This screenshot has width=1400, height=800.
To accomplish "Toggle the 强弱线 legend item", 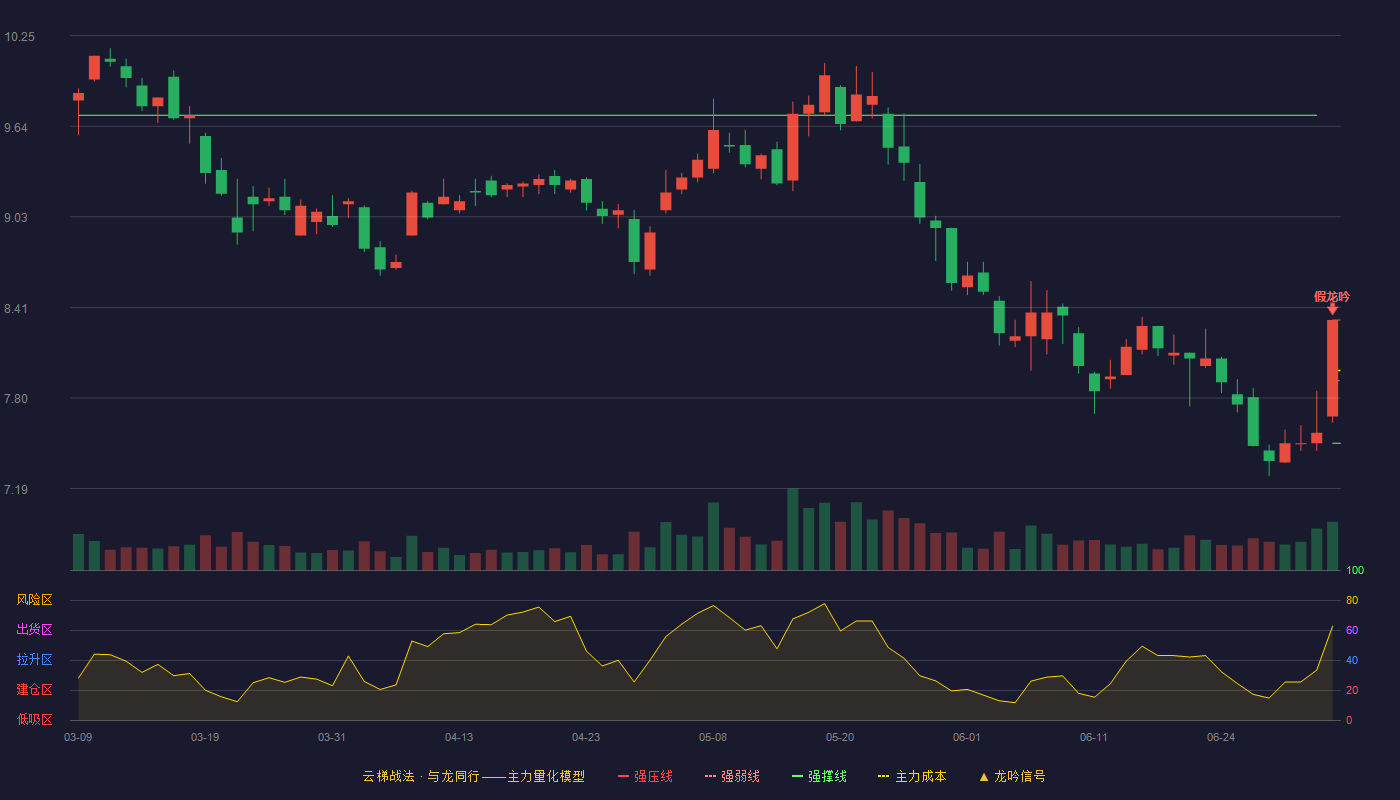I will pos(732,776).
